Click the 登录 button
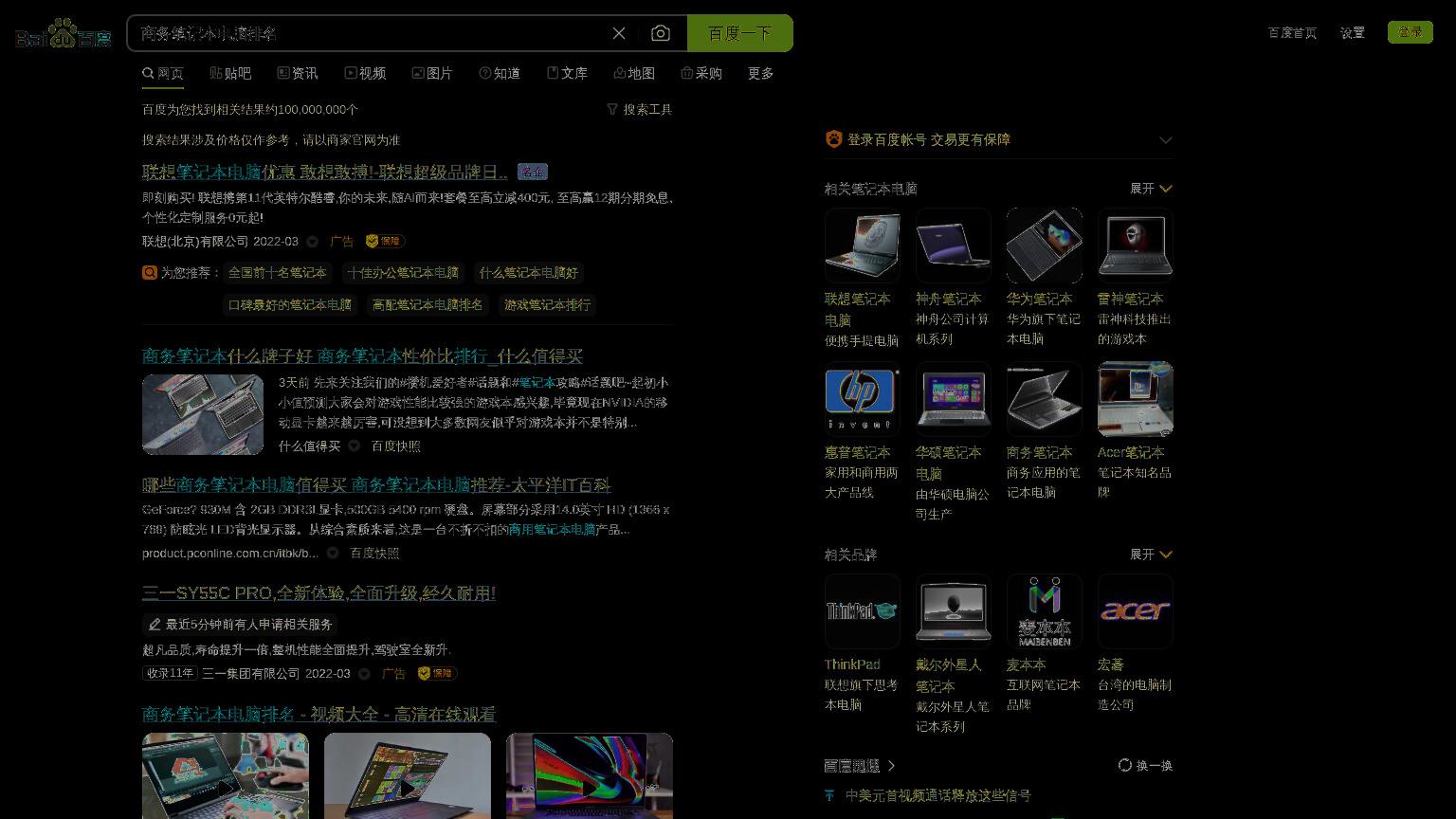This screenshot has height=819, width=1456. click(1410, 32)
